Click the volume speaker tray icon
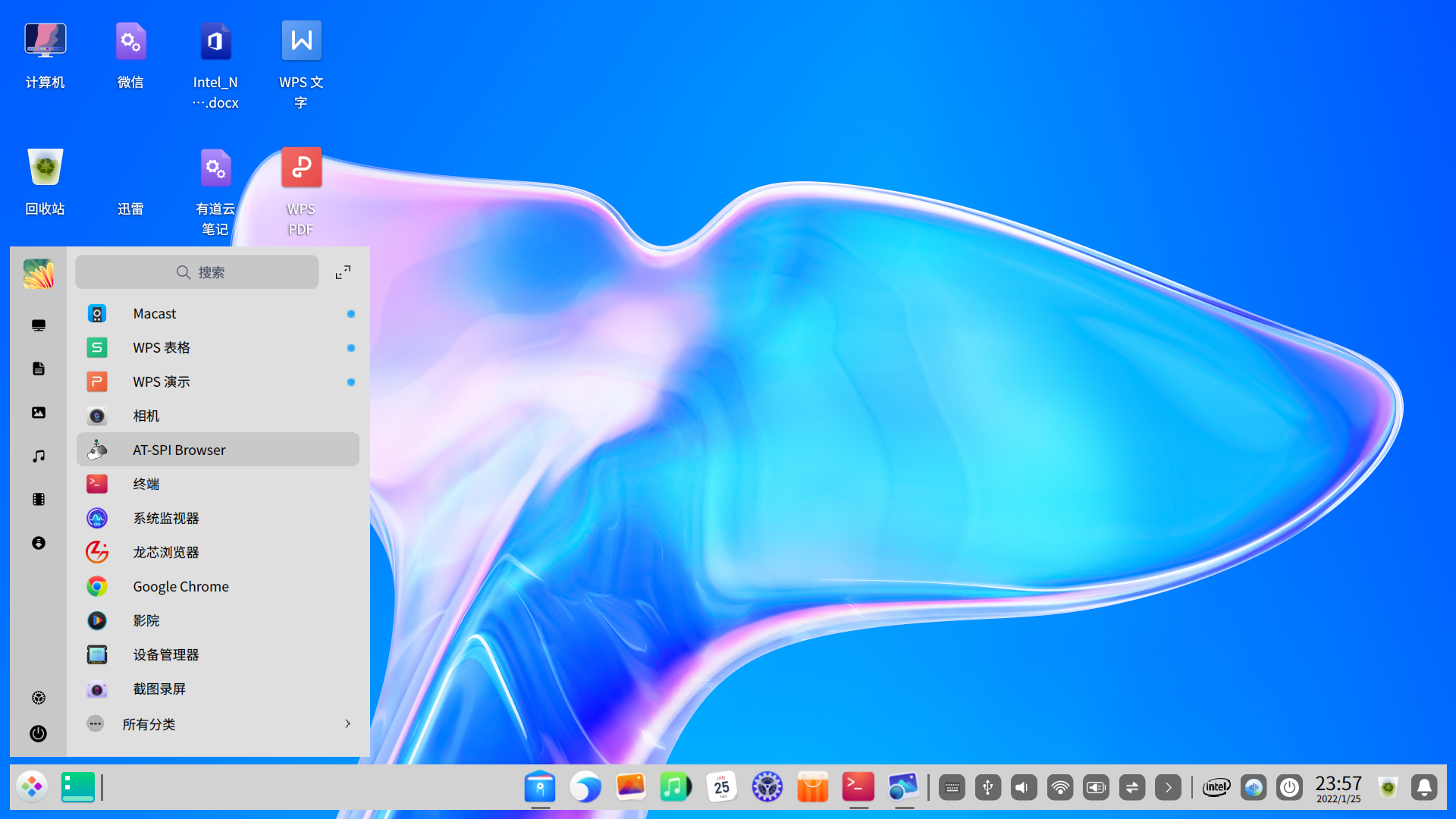 [1024, 787]
